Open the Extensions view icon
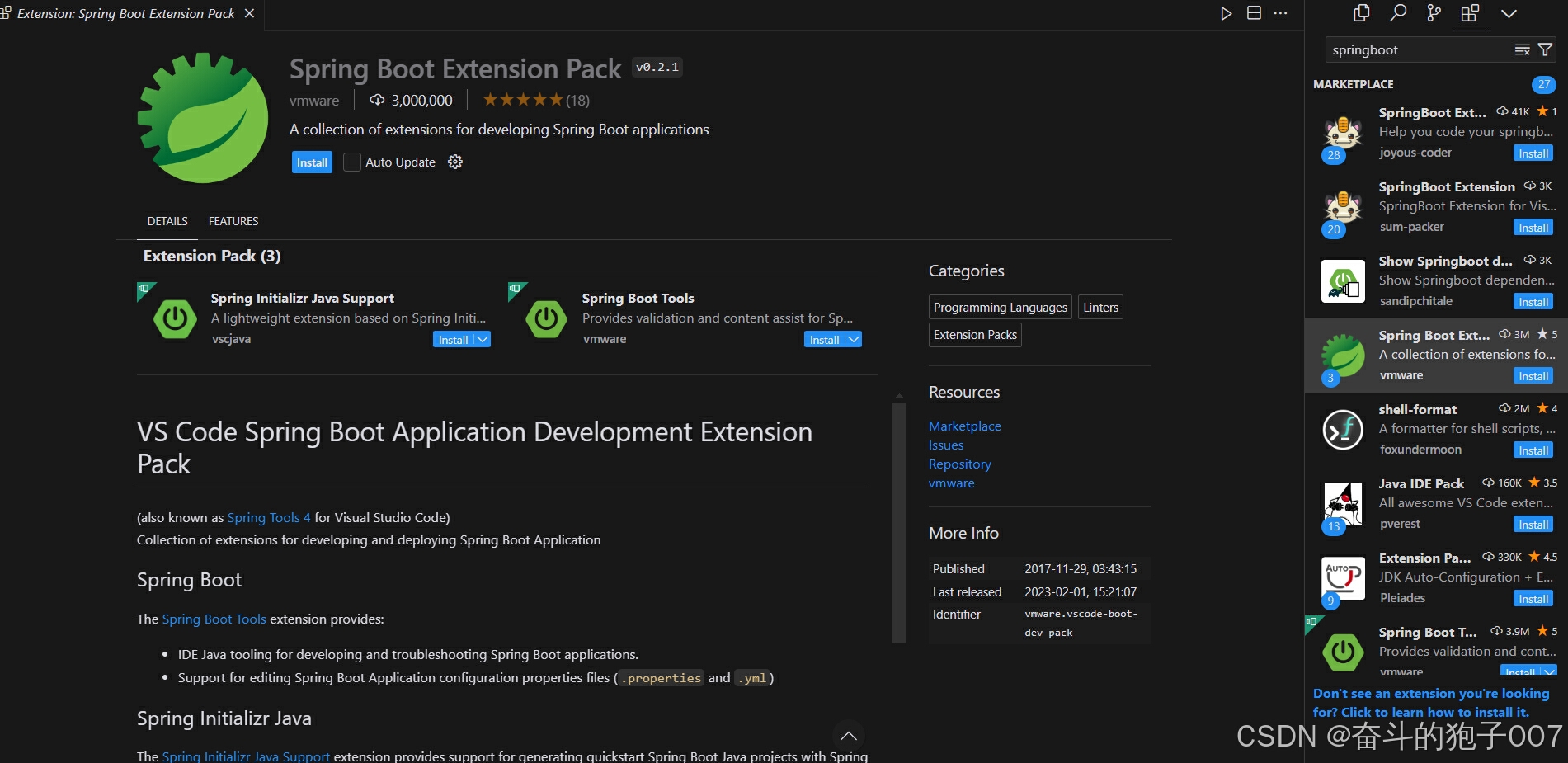This screenshot has width=1568, height=763. coord(1470,13)
